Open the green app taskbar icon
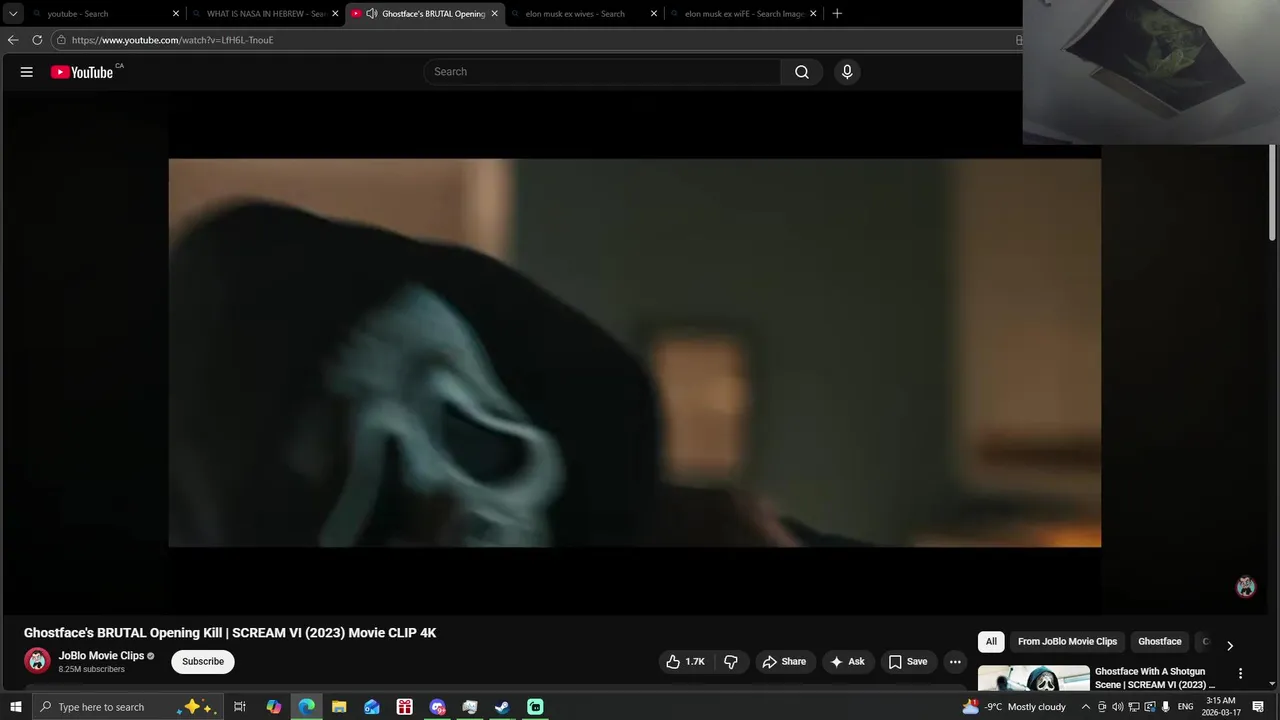Screen dimensions: 1280x720 click(535, 707)
